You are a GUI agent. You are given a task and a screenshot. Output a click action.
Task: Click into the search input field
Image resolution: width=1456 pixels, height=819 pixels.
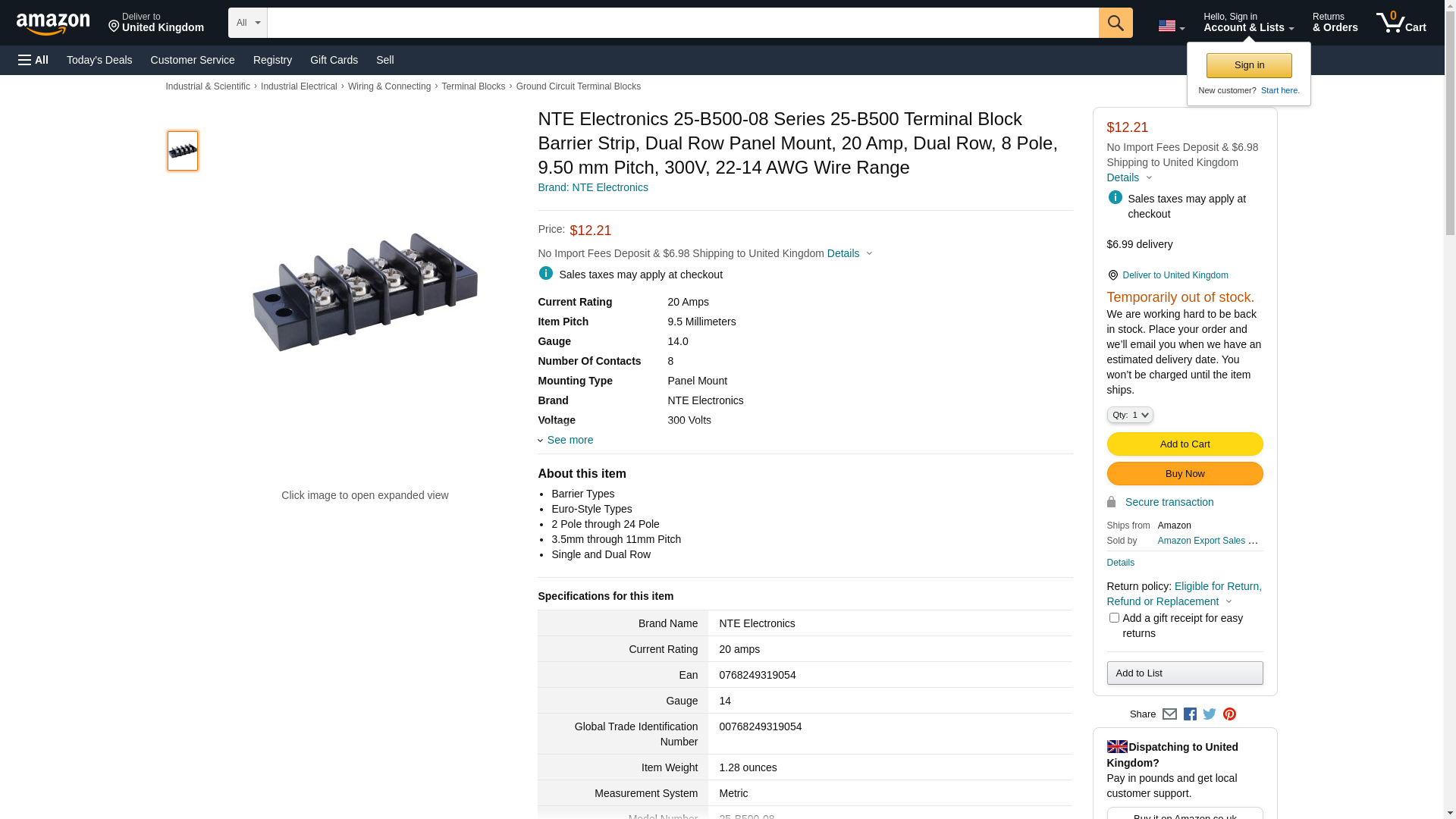[x=682, y=23]
